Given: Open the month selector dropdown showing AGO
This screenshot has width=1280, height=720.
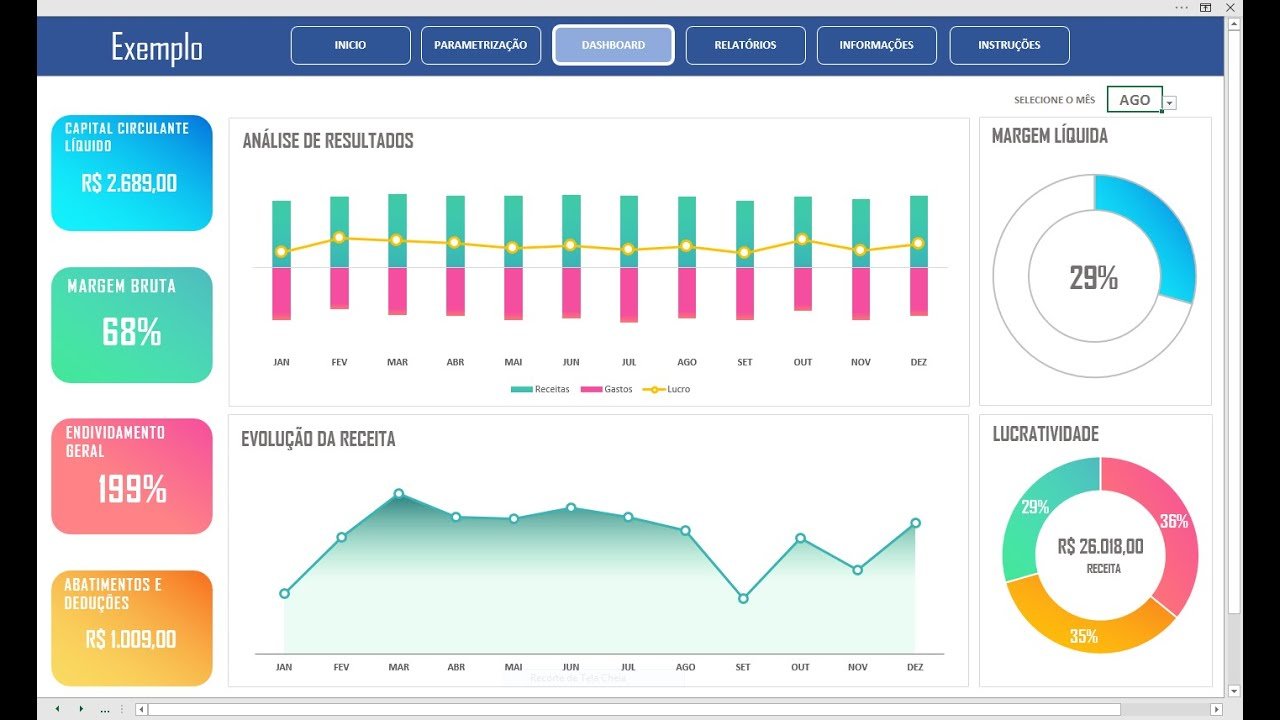Looking at the screenshot, I should [1170, 100].
